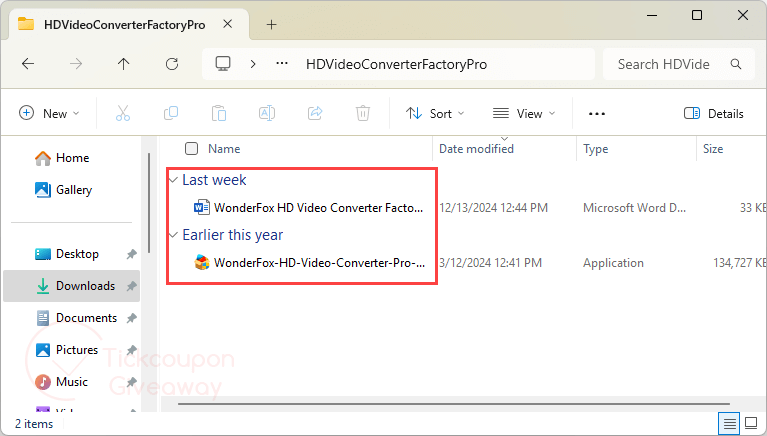This screenshot has width=767, height=436.
Task: Click the This PC monitor icon
Action: (x=223, y=64)
